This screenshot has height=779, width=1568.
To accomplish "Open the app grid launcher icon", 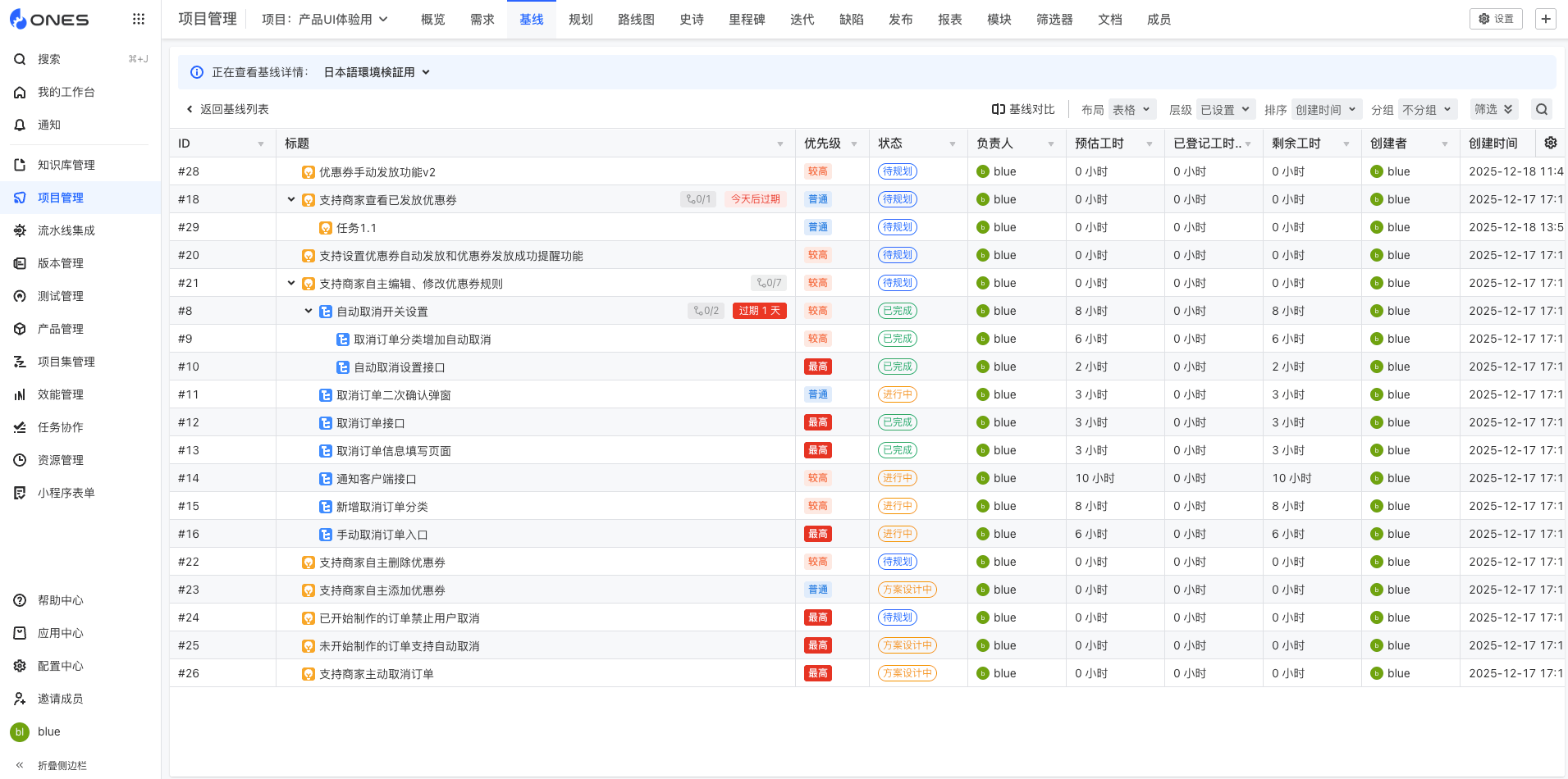I will click(139, 19).
